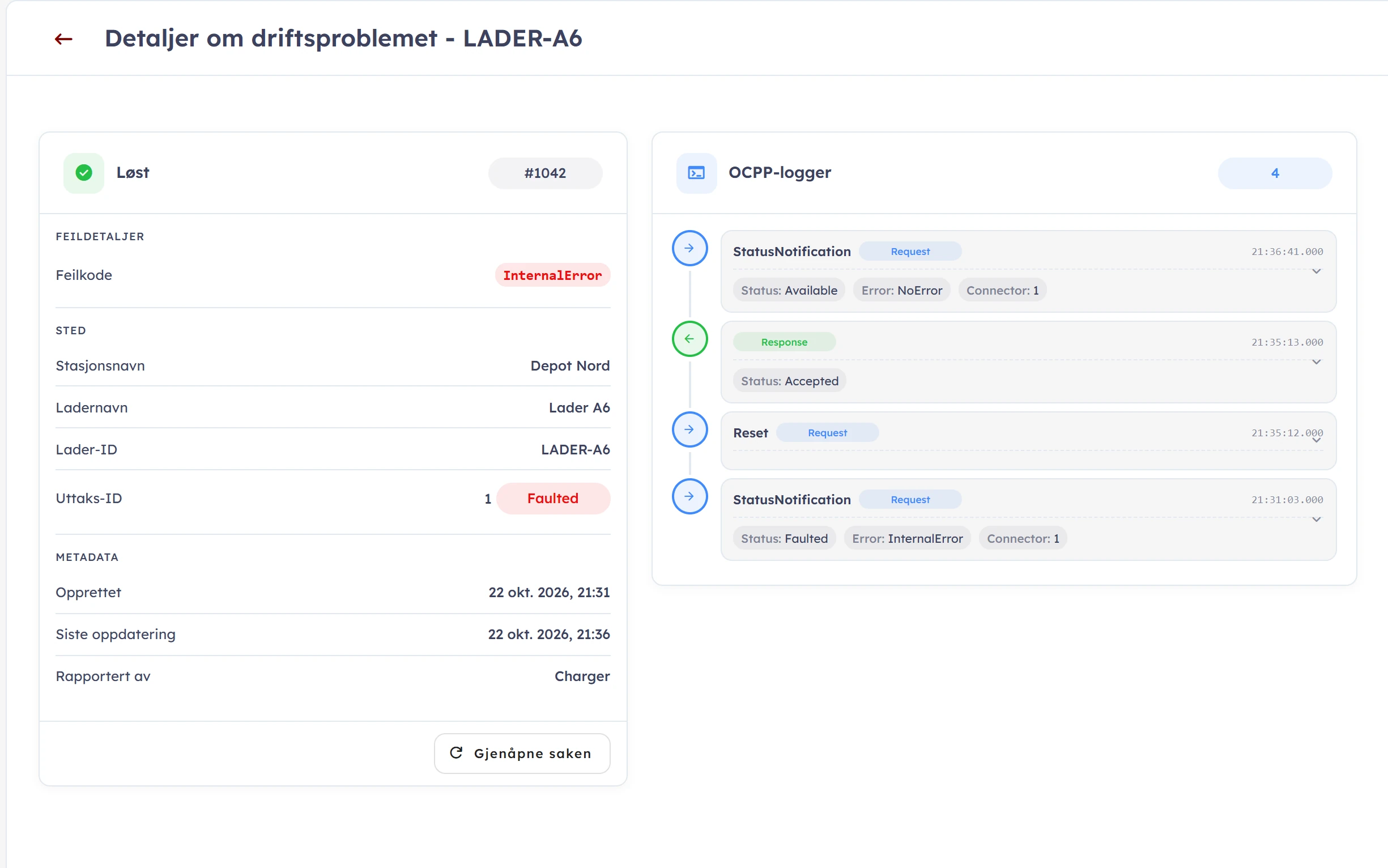Click the Connector: 1 chip on the 21:31:03 entry

[1023, 538]
